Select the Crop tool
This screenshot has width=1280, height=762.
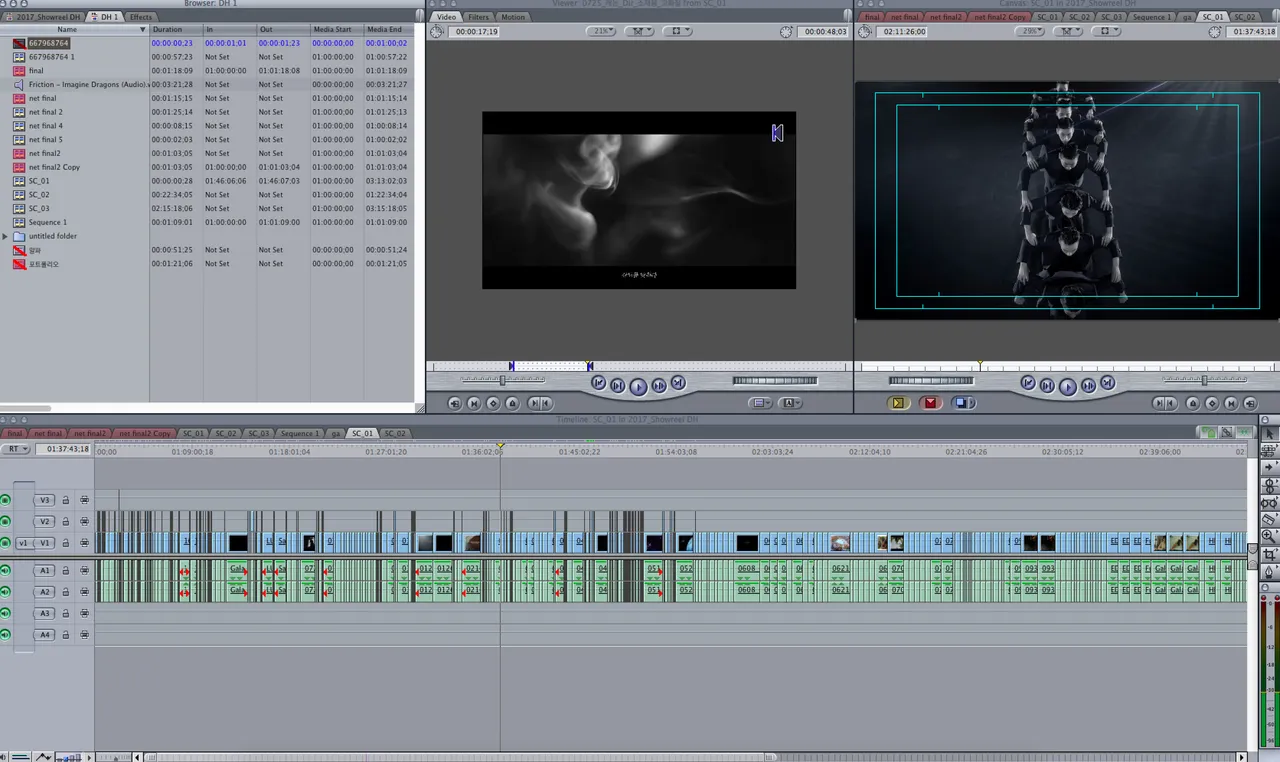point(1270,553)
